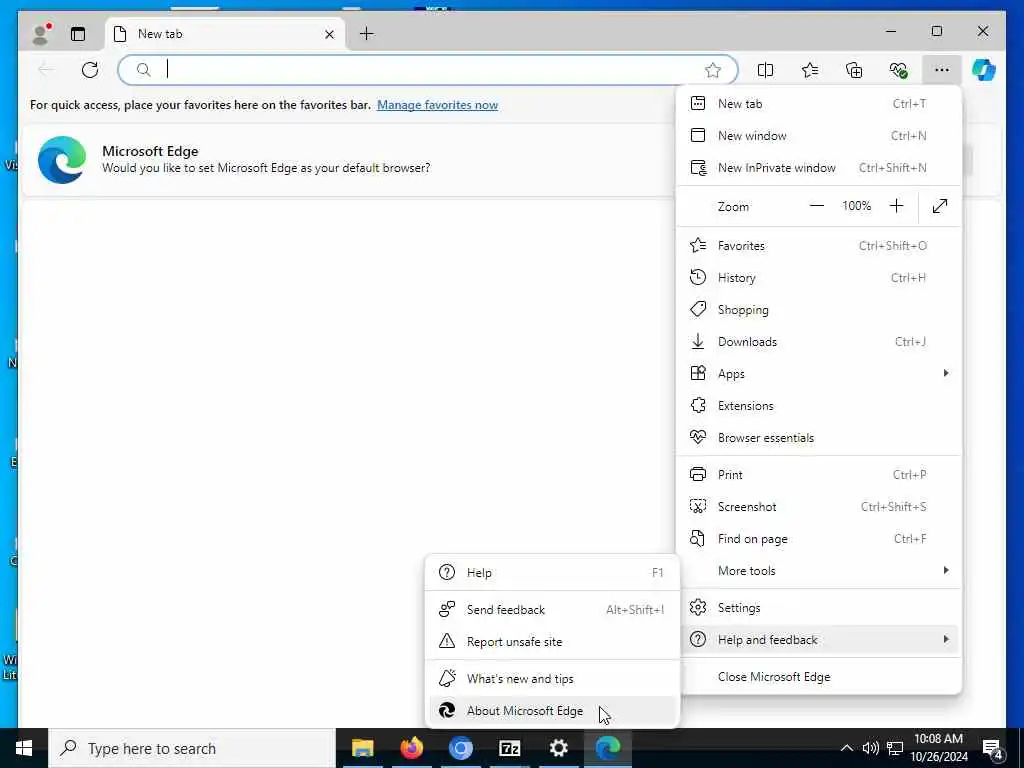Add a new tab with plus button

point(367,33)
